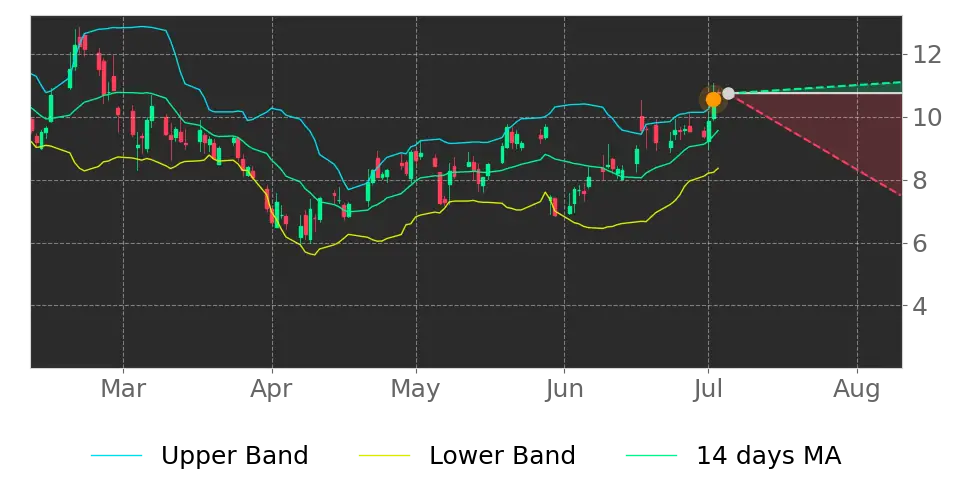The width and height of the screenshot is (972, 486).
Task: Click the 12 price axis label
Action: (927, 55)
